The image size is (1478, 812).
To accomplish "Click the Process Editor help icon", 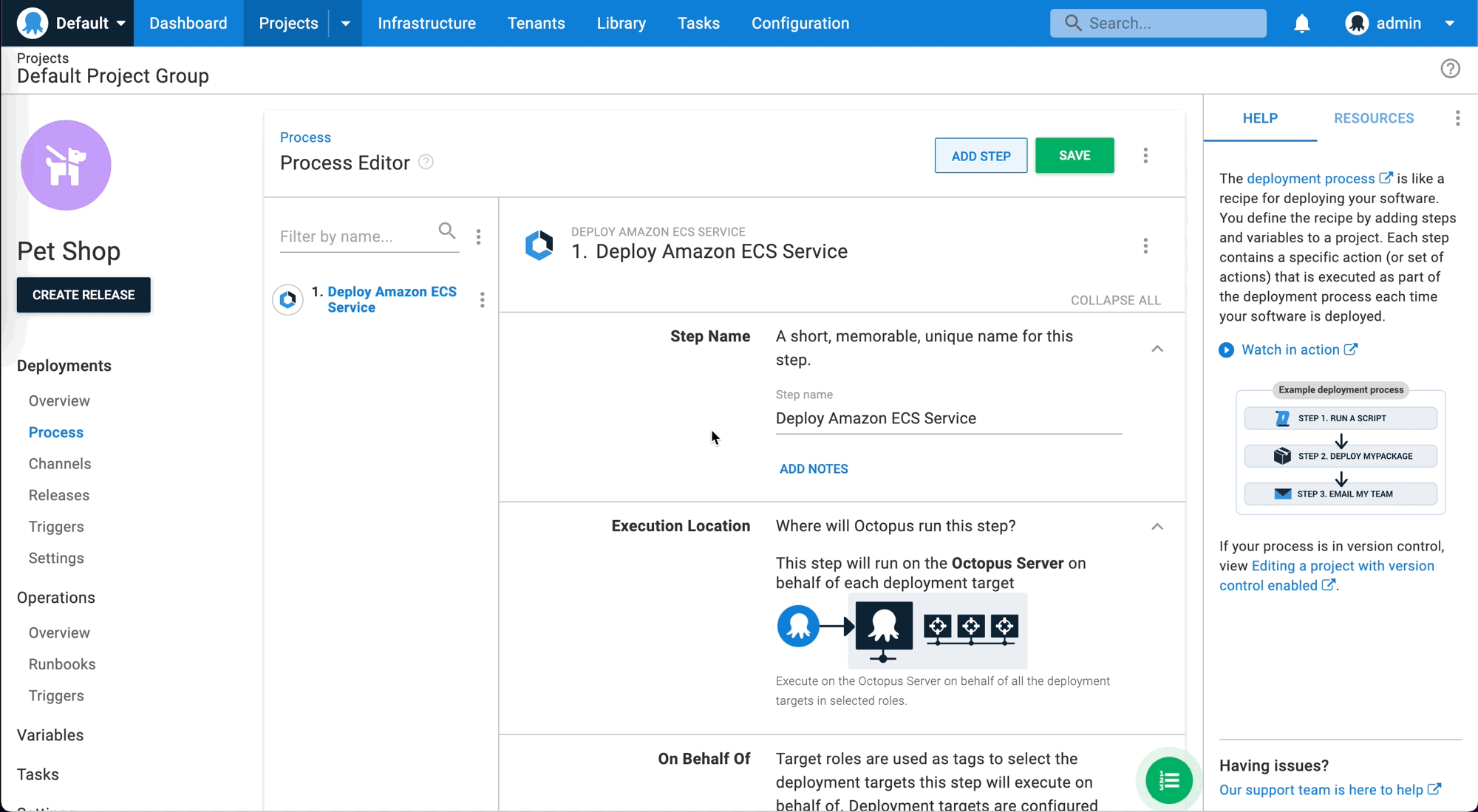I will tap(426, 162).
